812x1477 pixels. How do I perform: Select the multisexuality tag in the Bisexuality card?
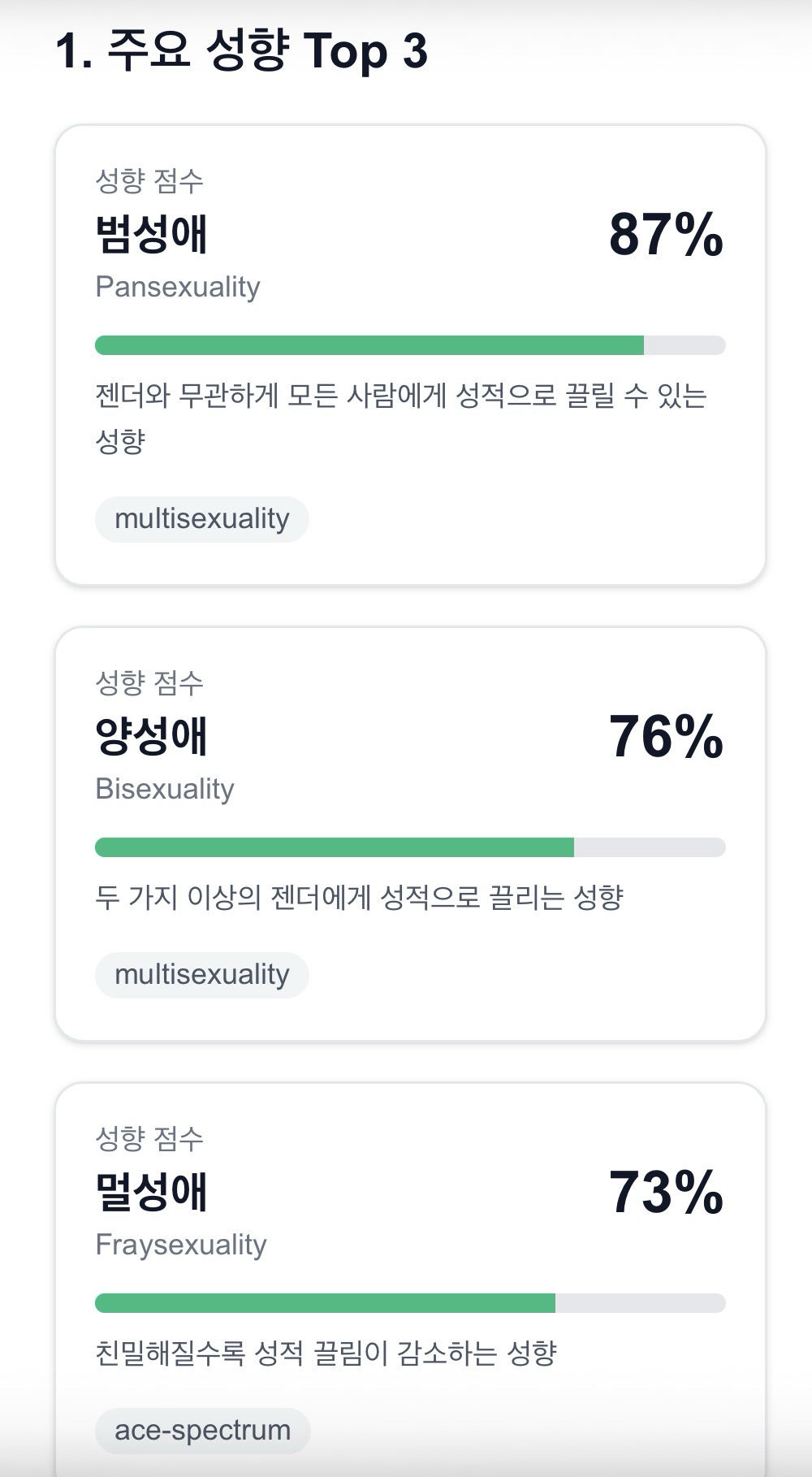202,975
